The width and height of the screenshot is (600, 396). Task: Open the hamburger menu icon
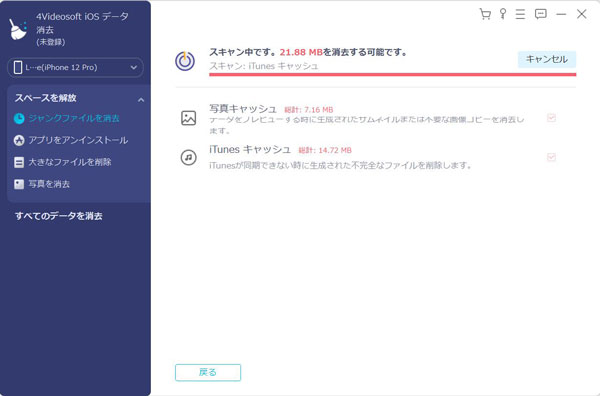(520, 14)
